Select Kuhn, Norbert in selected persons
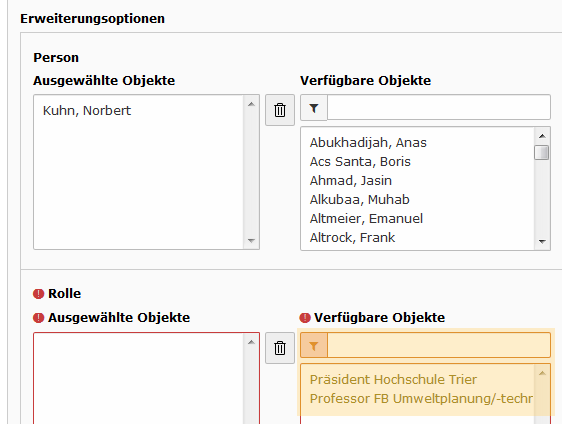 pos(87,110)
